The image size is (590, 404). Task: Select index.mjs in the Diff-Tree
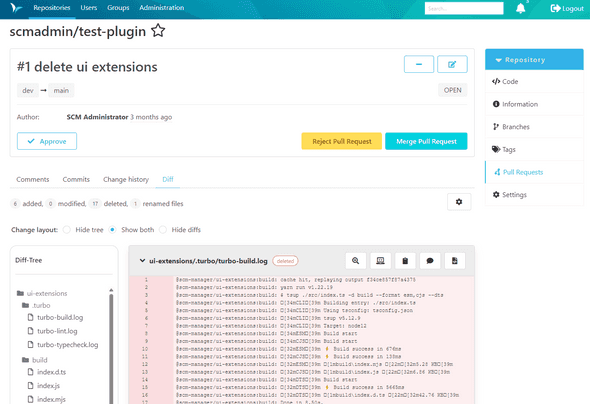(47, 399)
